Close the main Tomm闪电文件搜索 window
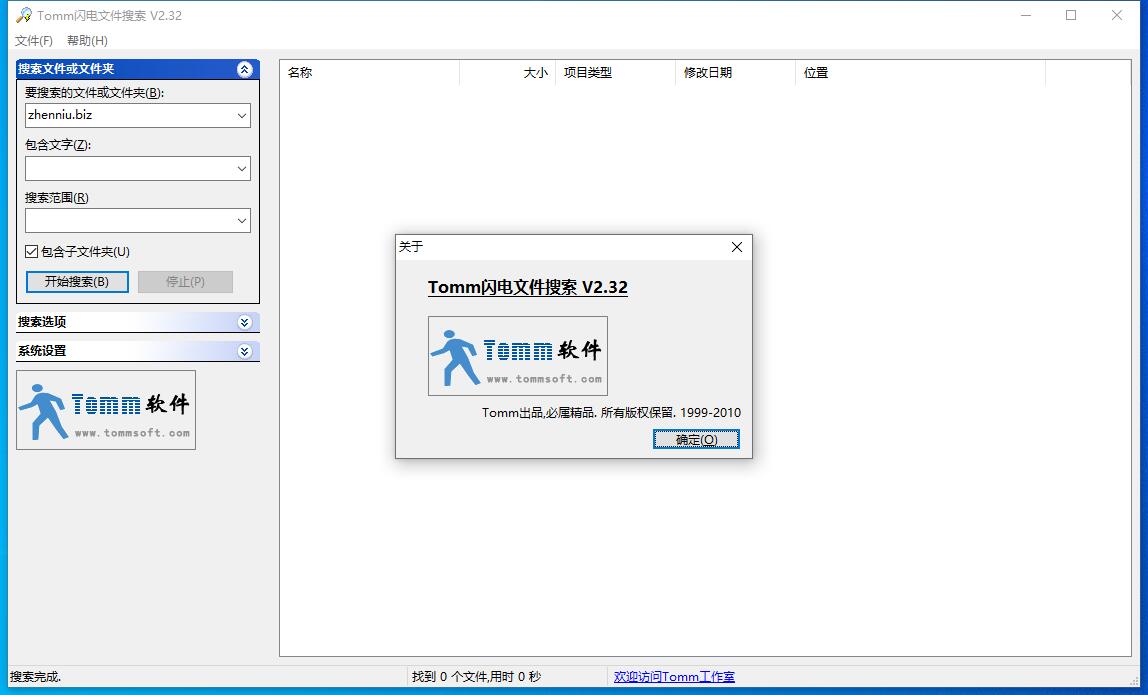The height and width of the screenshot is (695, 1148). click(1117, 15)
